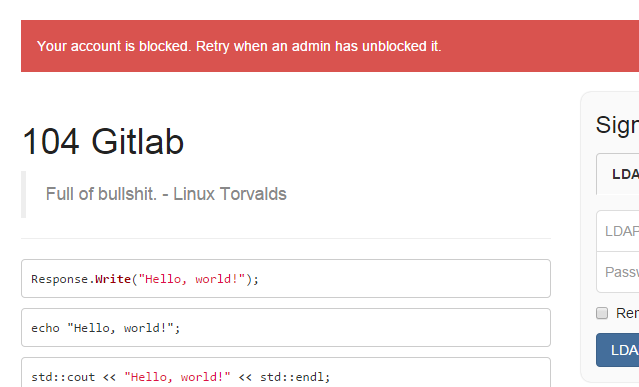Image resolution: width=639 pixels, height=387 pixels.
Task: Select the bold Write keyword in the first snippet
Action: (113, 279)
